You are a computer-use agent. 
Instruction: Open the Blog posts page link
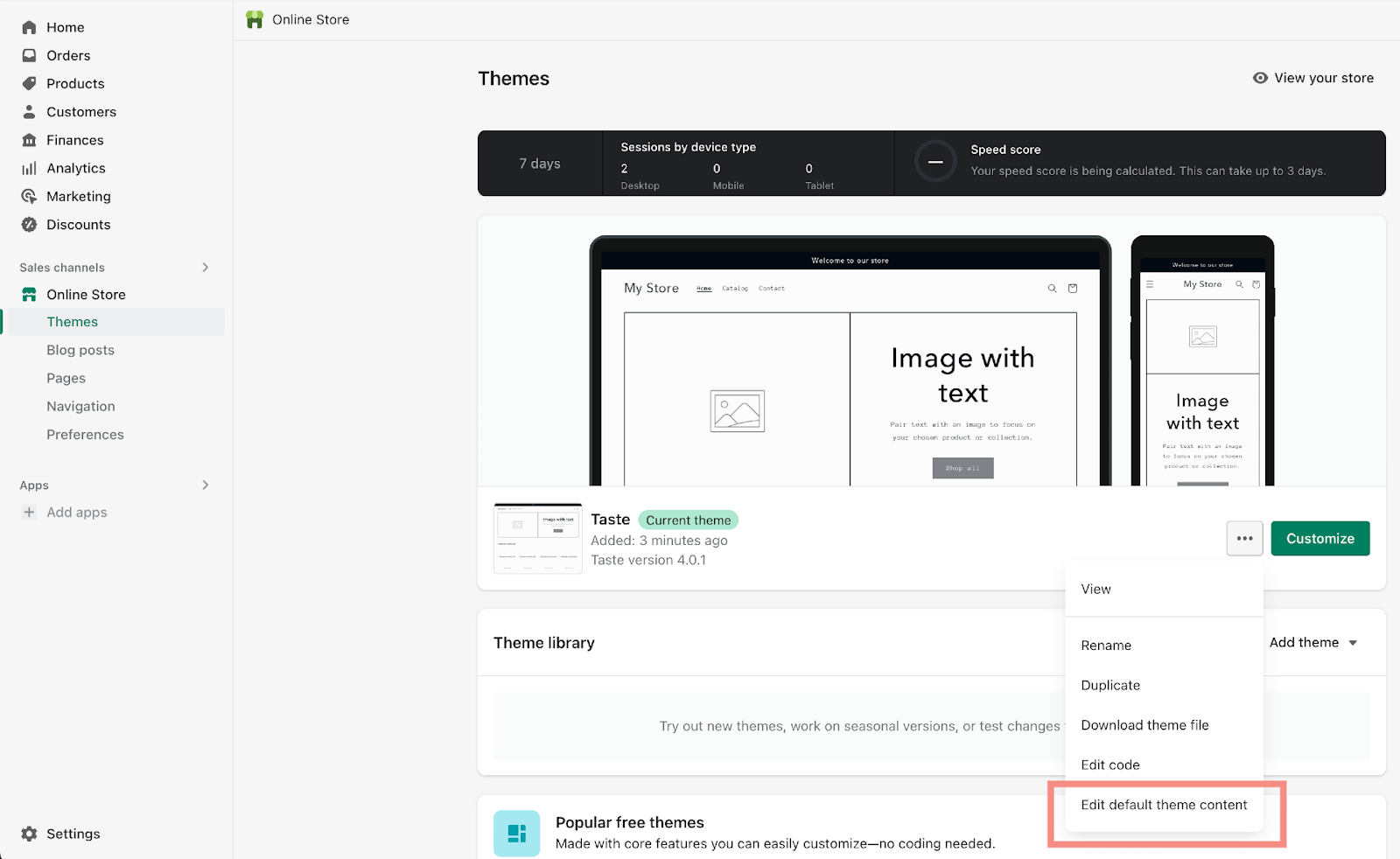(x=80, y=350)
